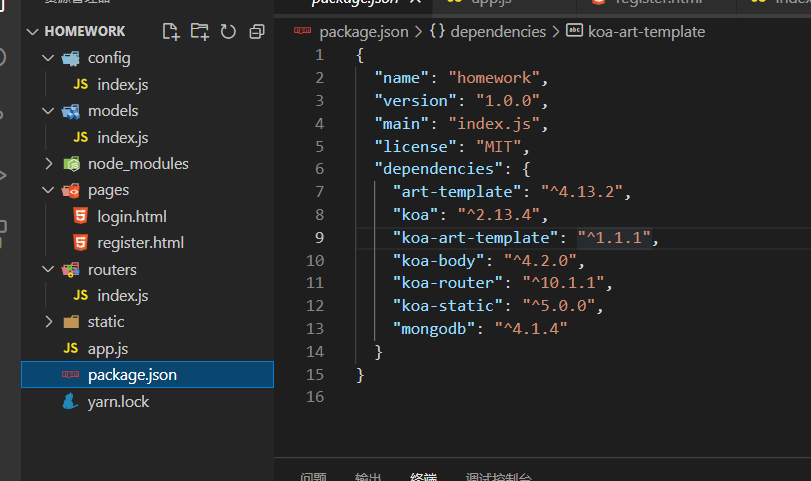The width and height of the screenshot is (811, 481).
Task: Select the models folder icon
Action: coord(71,111)
